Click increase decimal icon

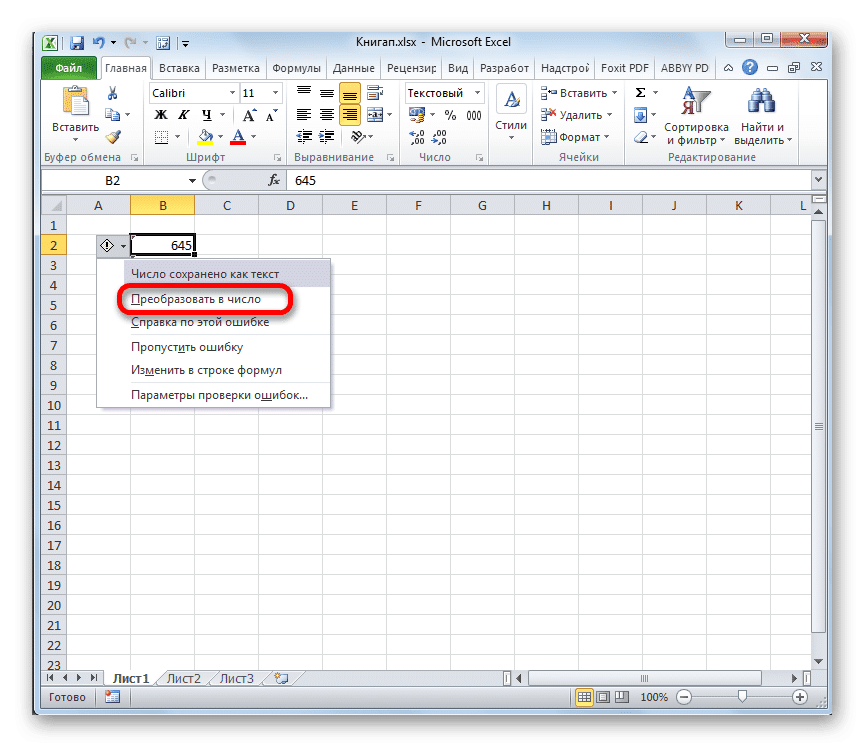(417, 137)
